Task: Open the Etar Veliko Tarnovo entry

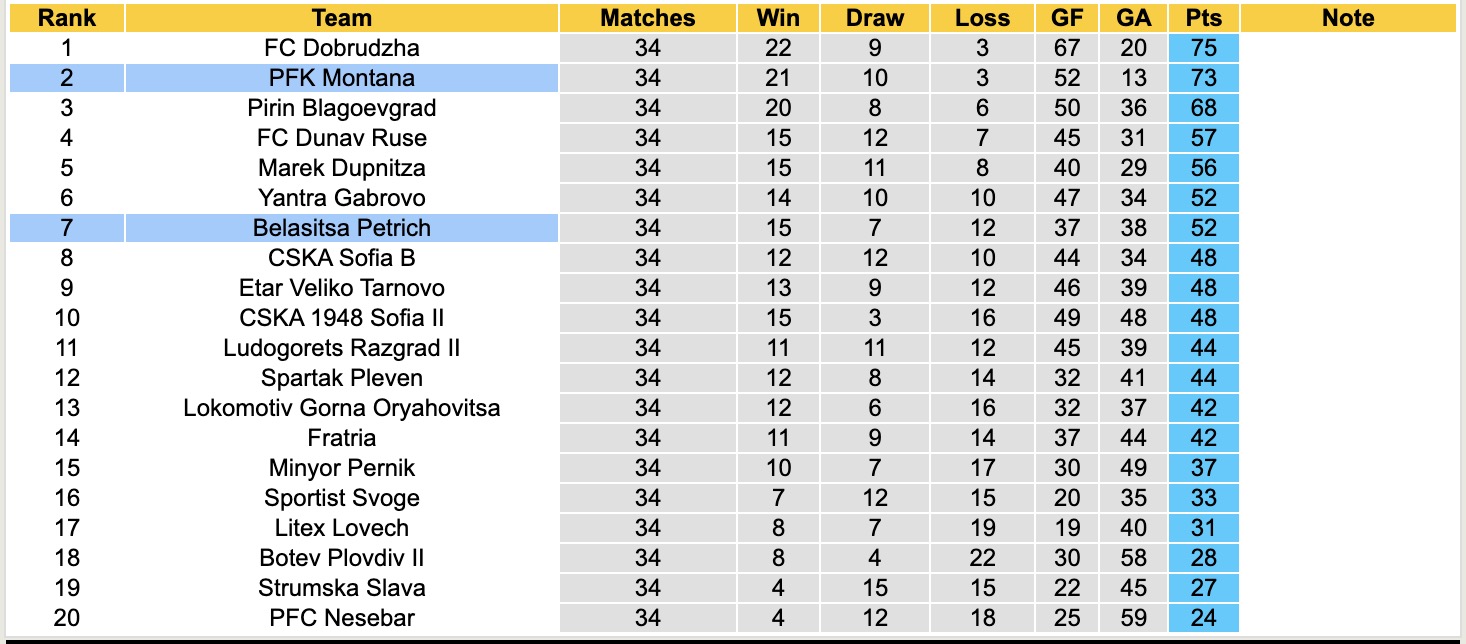Action: click(x=341, y=288)
